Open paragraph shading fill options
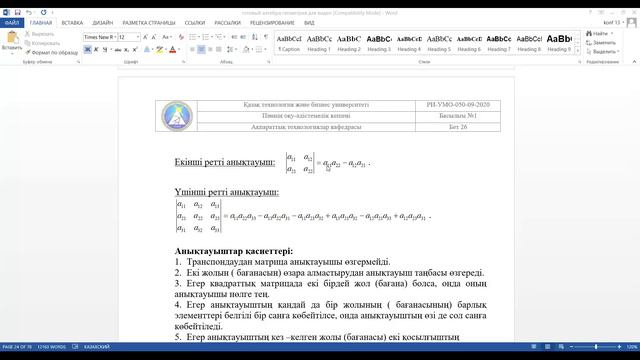Viewport: 640px width, 360px height. [246, 49]
